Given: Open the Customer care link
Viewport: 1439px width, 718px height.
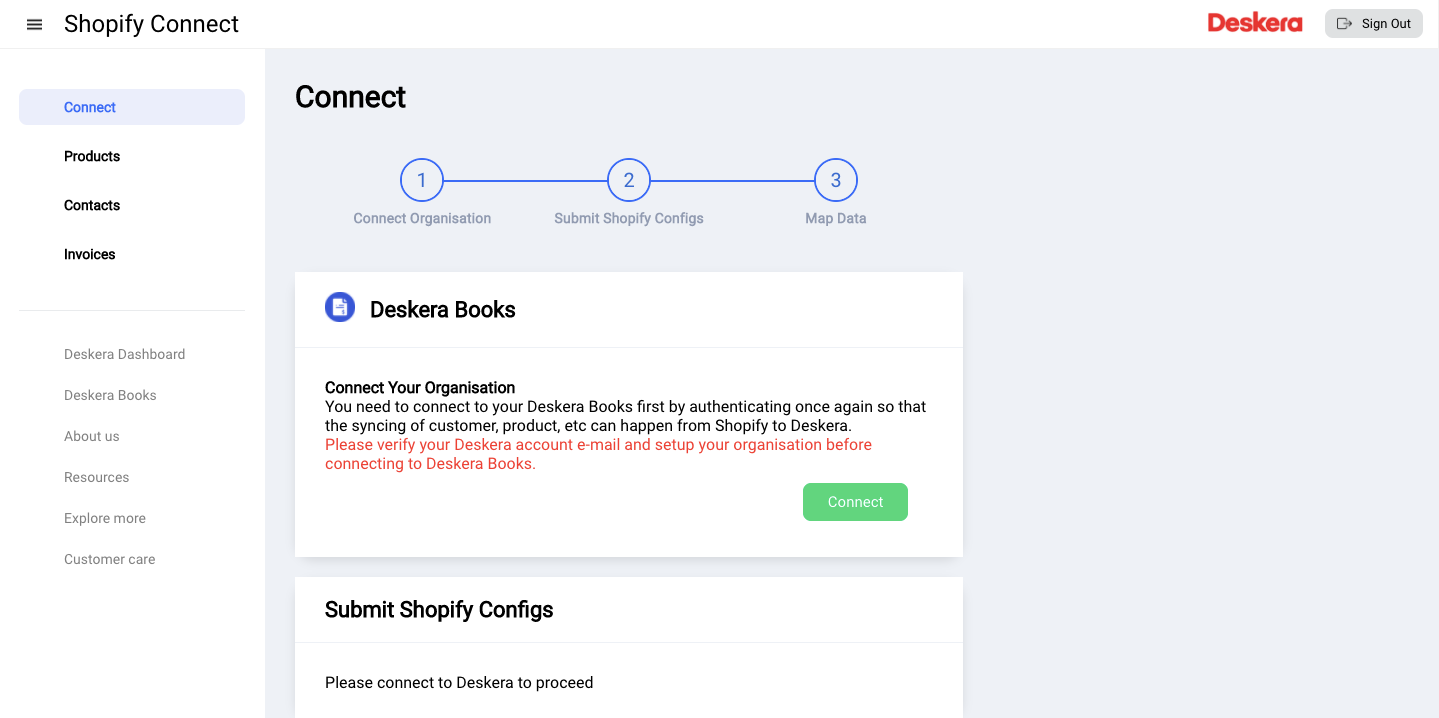Looking at the screenshot, I should [x=109, y=559].
